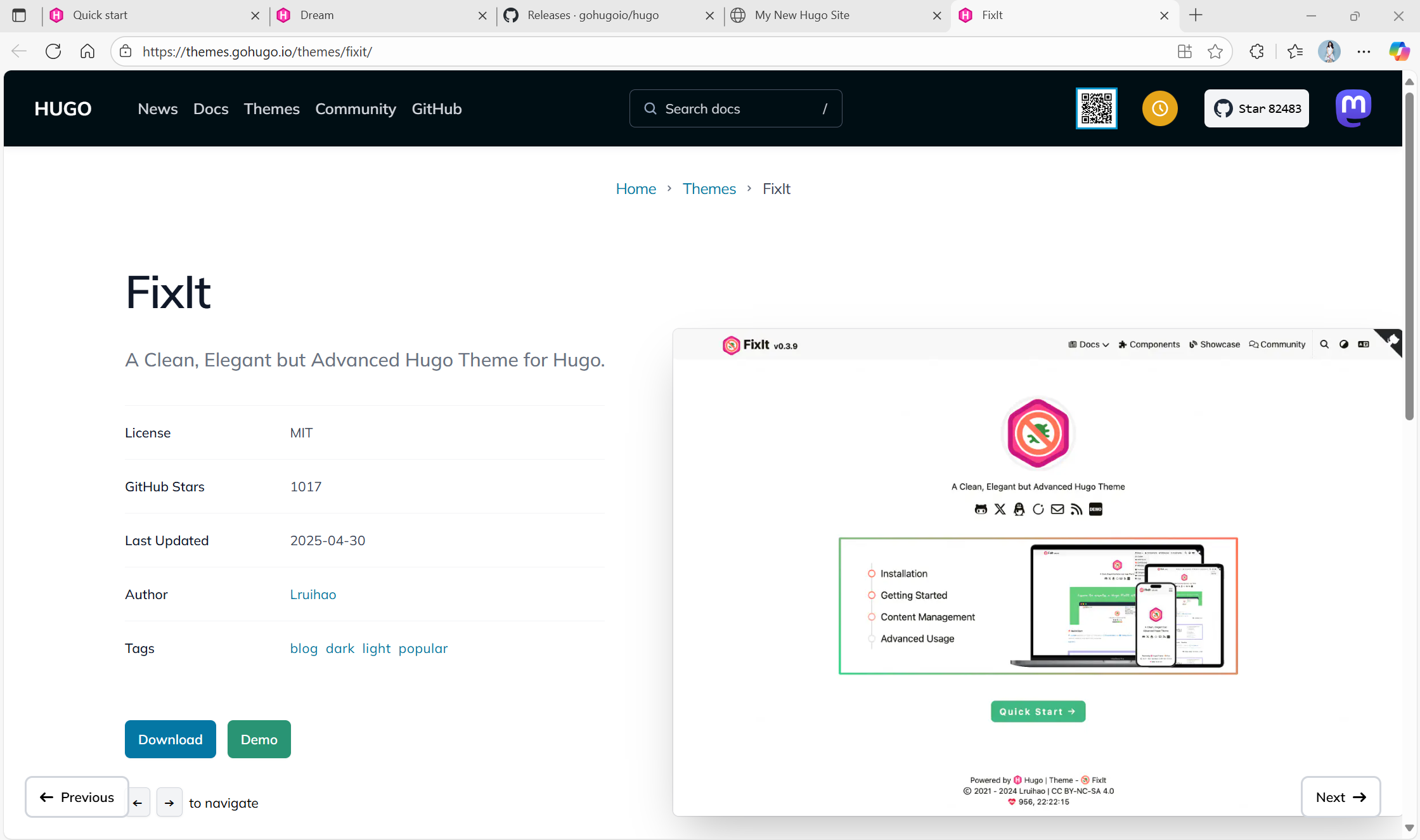This screenshot has width=1420, height=840.
Task: Close the Dream tab
Action: click(x=482, y=15)
